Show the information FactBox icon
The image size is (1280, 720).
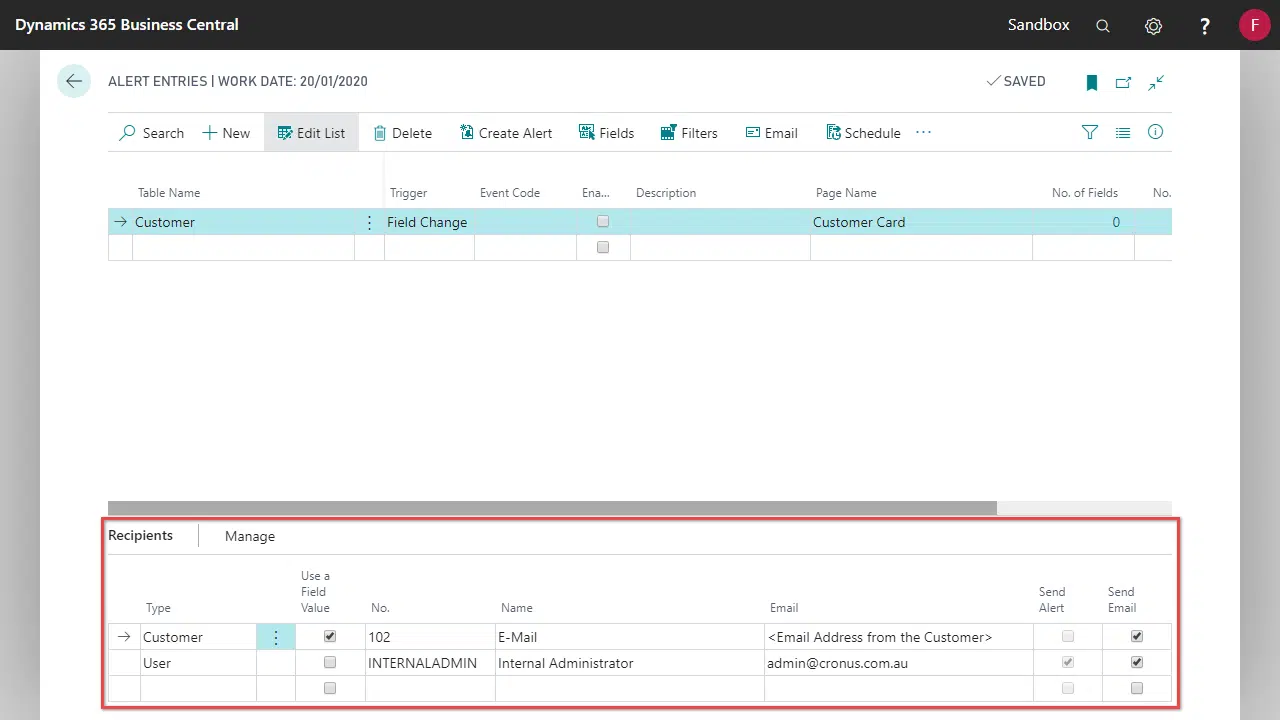tap(1155, 132)
